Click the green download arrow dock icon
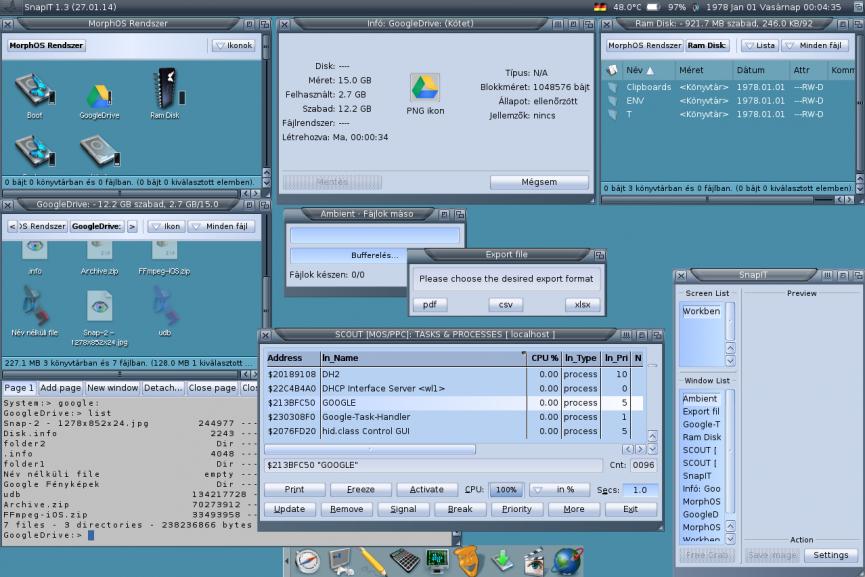The width and height of the screenshot is (865, 577). pyautogui.click(x=501, y=561)
